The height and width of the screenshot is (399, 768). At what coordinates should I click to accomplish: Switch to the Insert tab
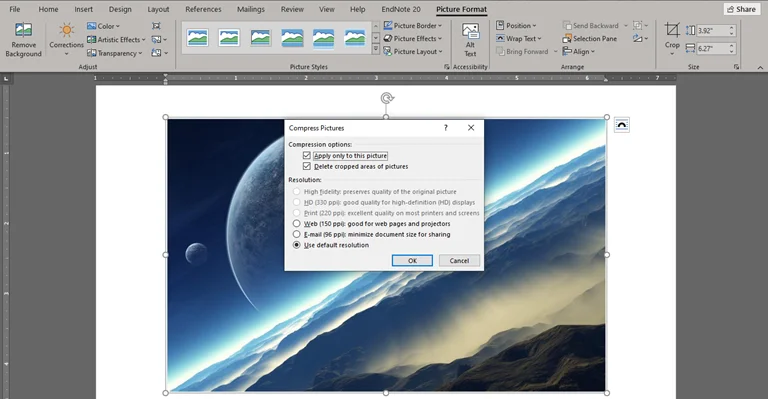[x=83, y=9]
